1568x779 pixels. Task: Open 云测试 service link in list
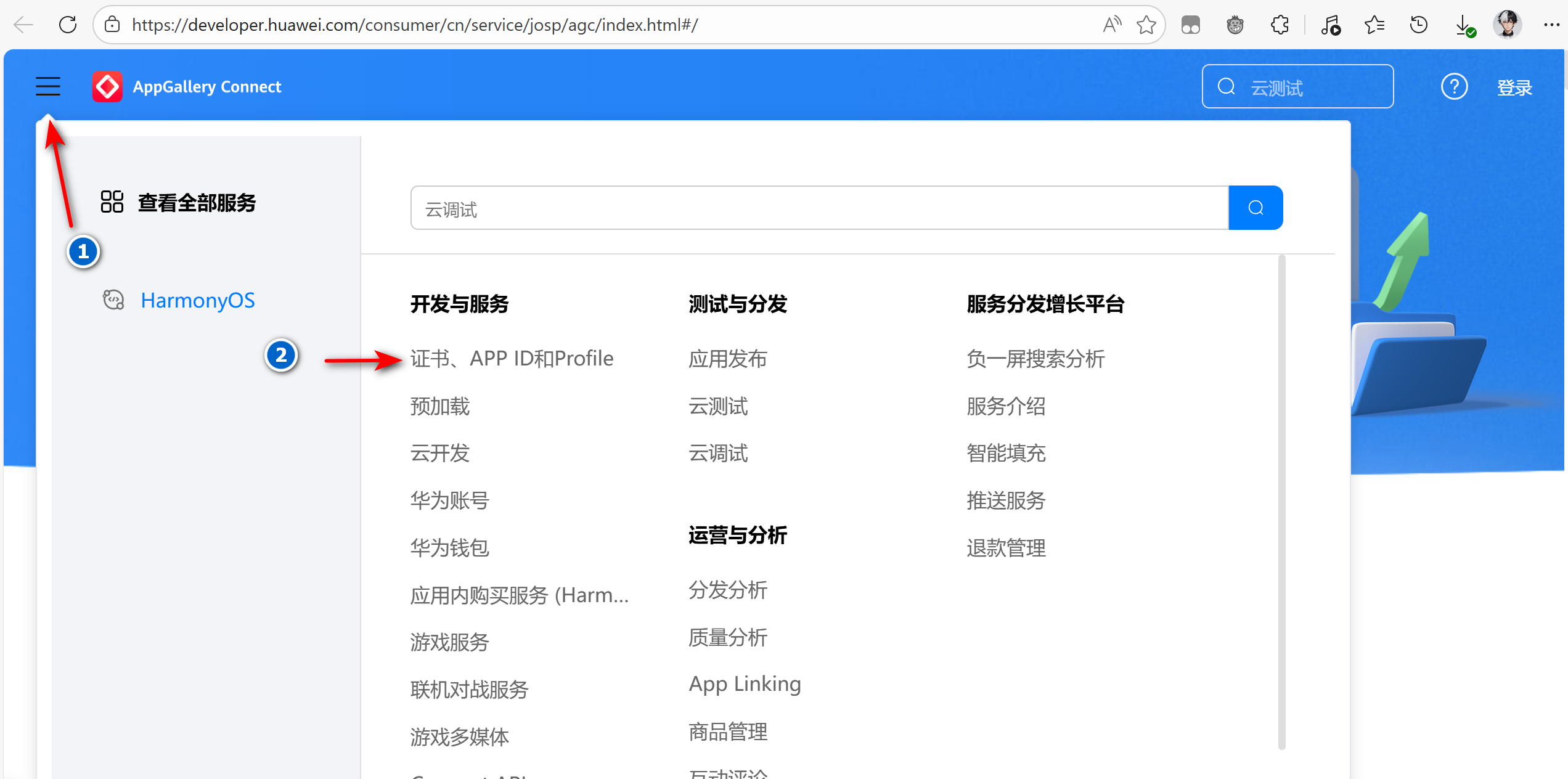[x=718, y=406]
